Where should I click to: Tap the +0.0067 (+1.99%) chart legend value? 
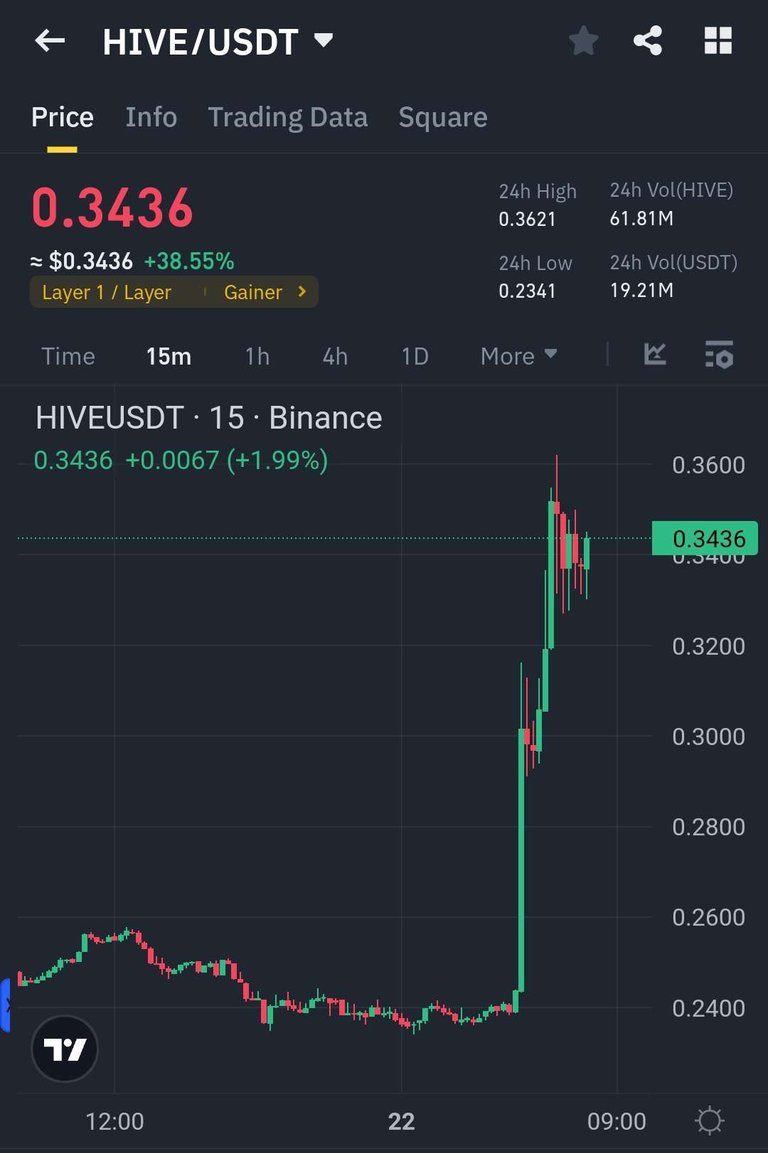pyautogui.click(x=227, y=460)
